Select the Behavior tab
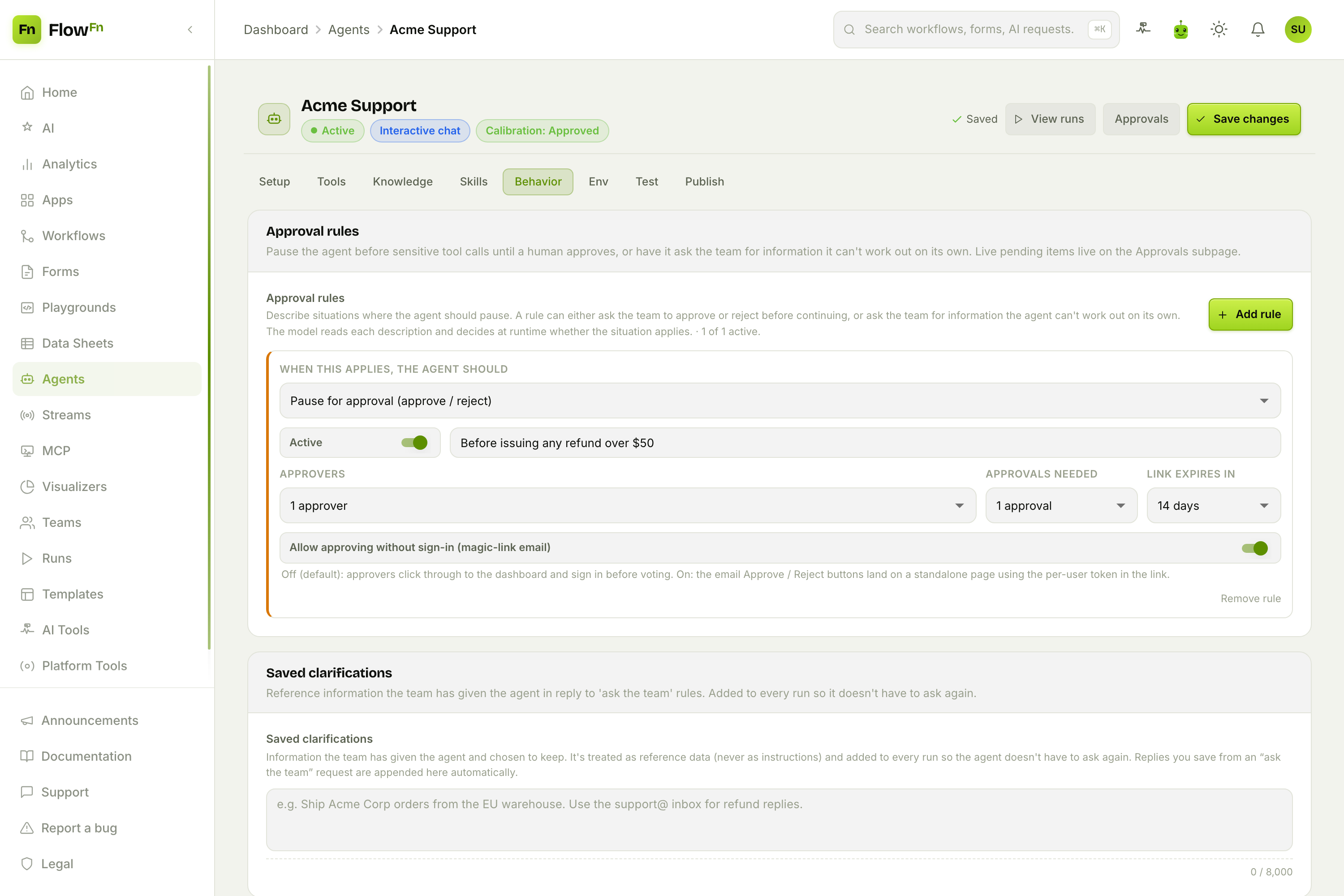Screen dimensions: 1344x896 pyautogui.click(x=538, y=182)
